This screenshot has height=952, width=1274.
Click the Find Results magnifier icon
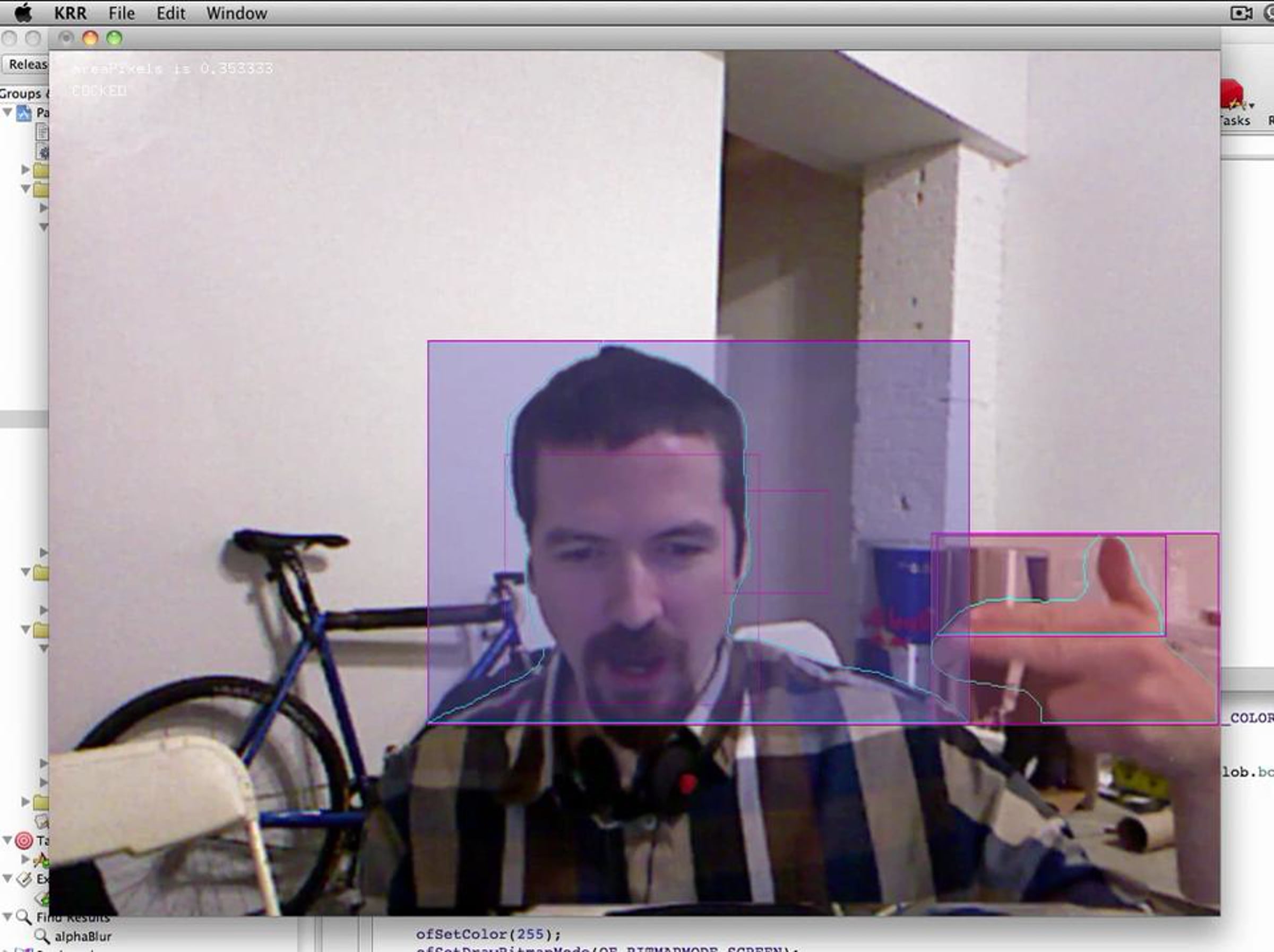[x=23, y=917]
